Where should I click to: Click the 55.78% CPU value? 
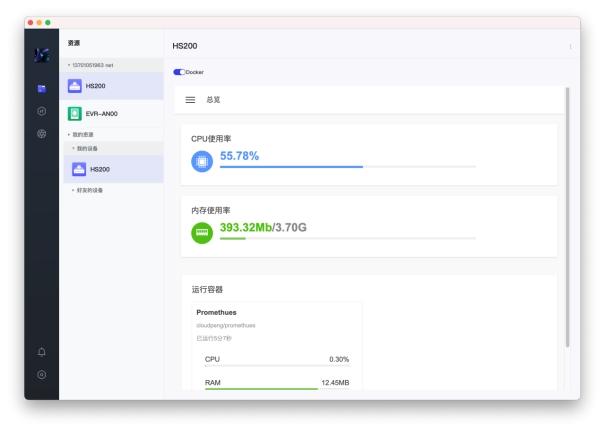click(239, 156)
